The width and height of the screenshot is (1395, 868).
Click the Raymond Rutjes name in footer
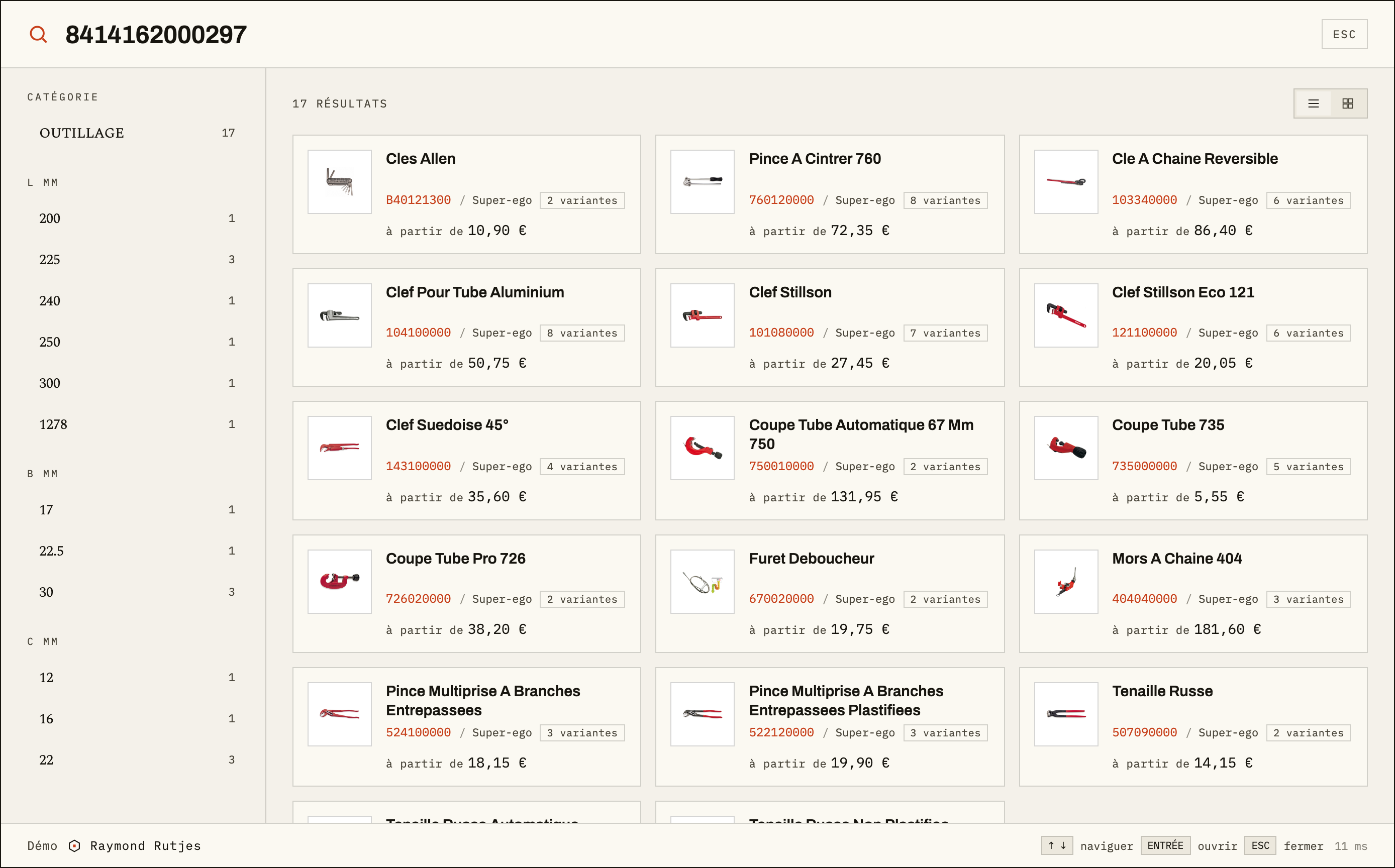pyautogui.click(x=145, y=845)
